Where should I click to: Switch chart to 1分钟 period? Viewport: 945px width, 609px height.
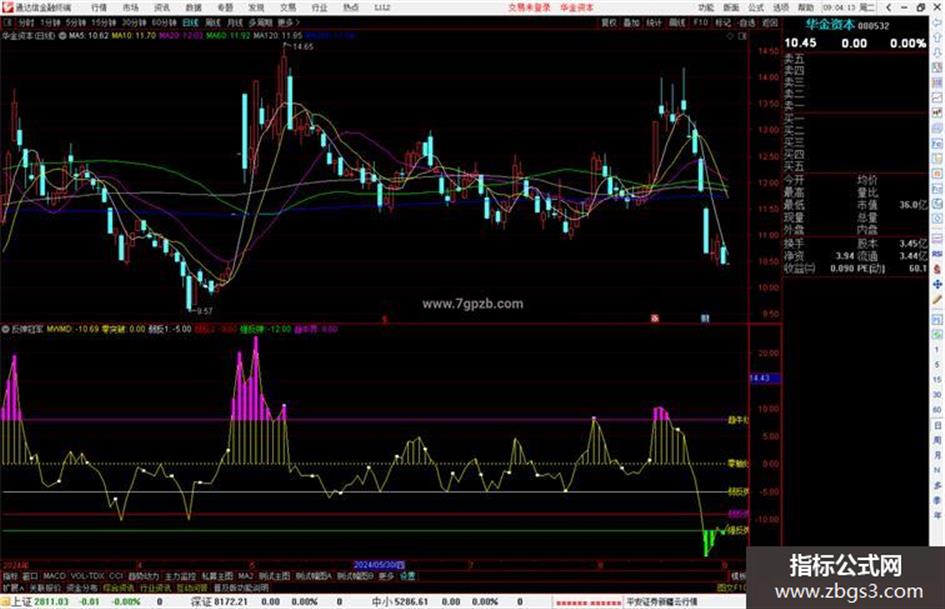[50, 23]
